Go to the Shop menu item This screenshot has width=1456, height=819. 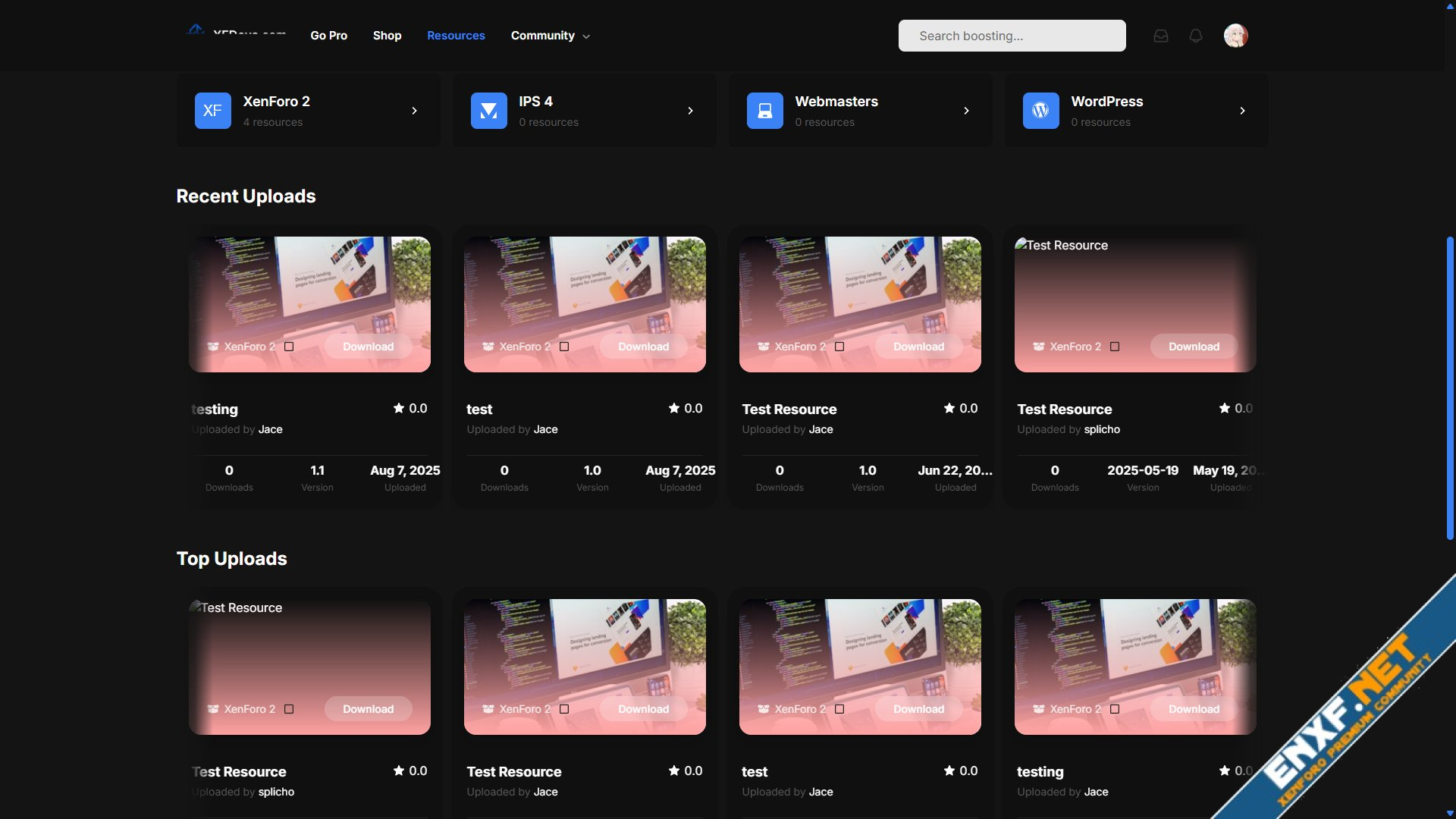tap(387, 36)
